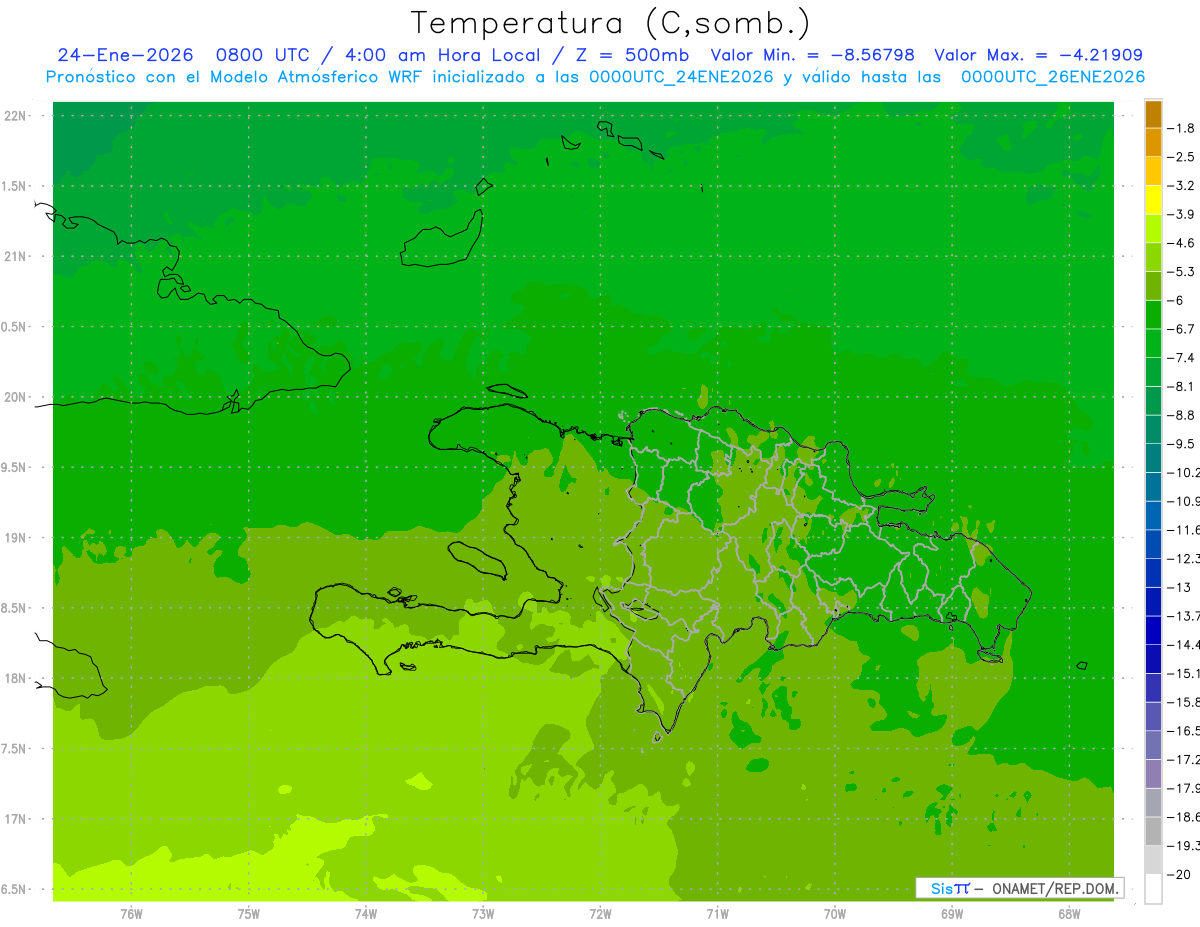Pick the orange swatch between -1.8 and -2.5
Viewport: 1200px width, 927px height.
(x=1153, y=143)
